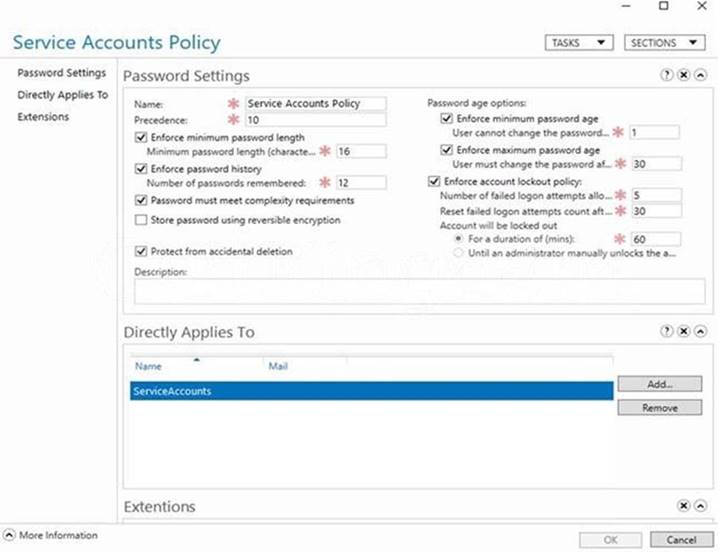Click the help icon in Password Settings header
The width and height of the screenshot is (718, 552).
coord(667,75)
